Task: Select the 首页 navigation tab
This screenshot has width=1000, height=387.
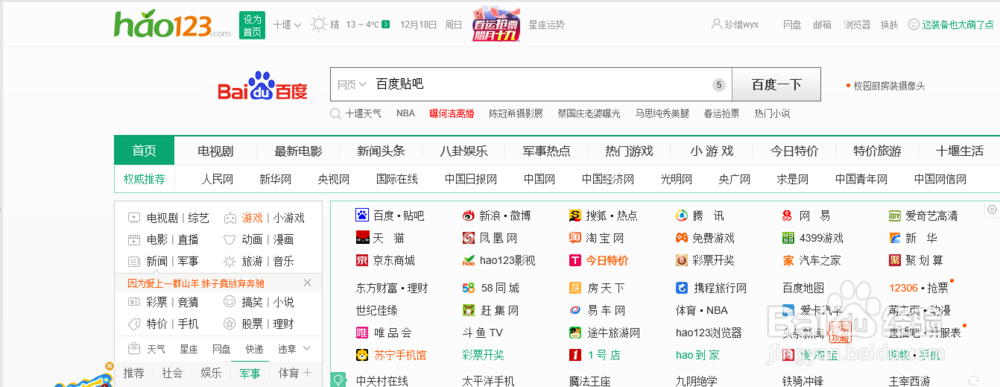Action: coord(144,151)
